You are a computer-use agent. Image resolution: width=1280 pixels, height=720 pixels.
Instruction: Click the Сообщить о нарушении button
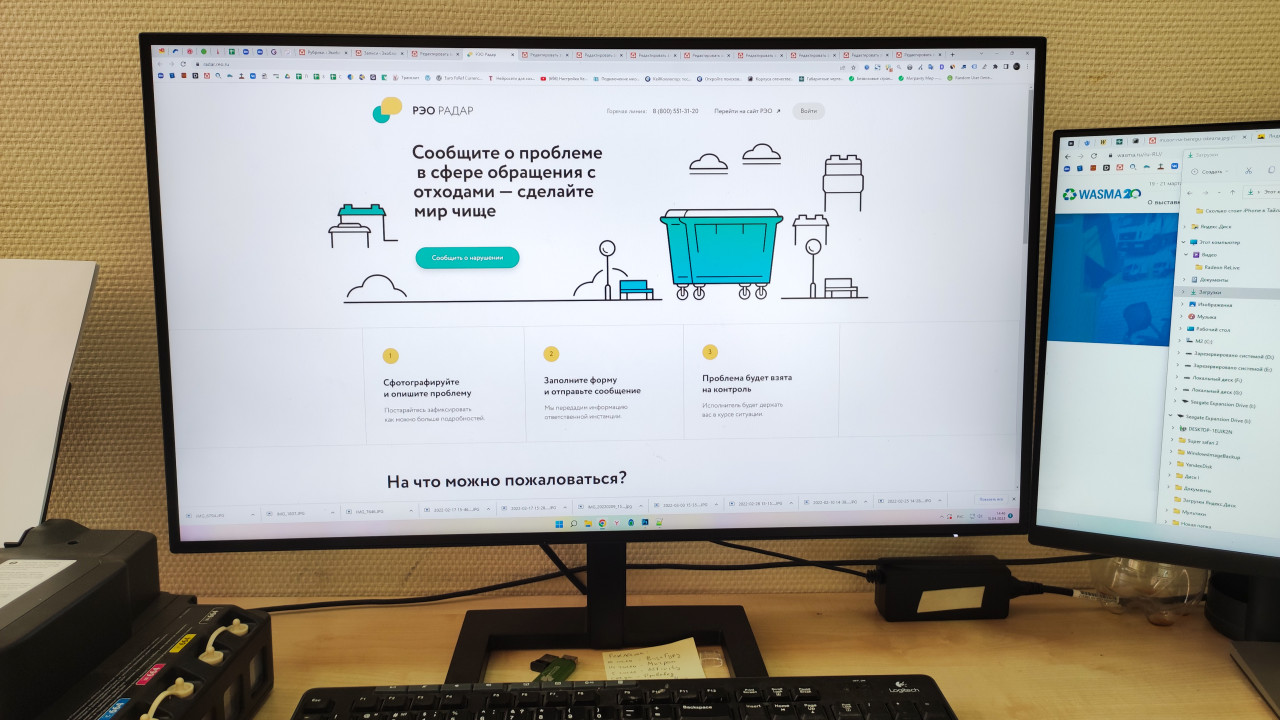tap(467, 257)
